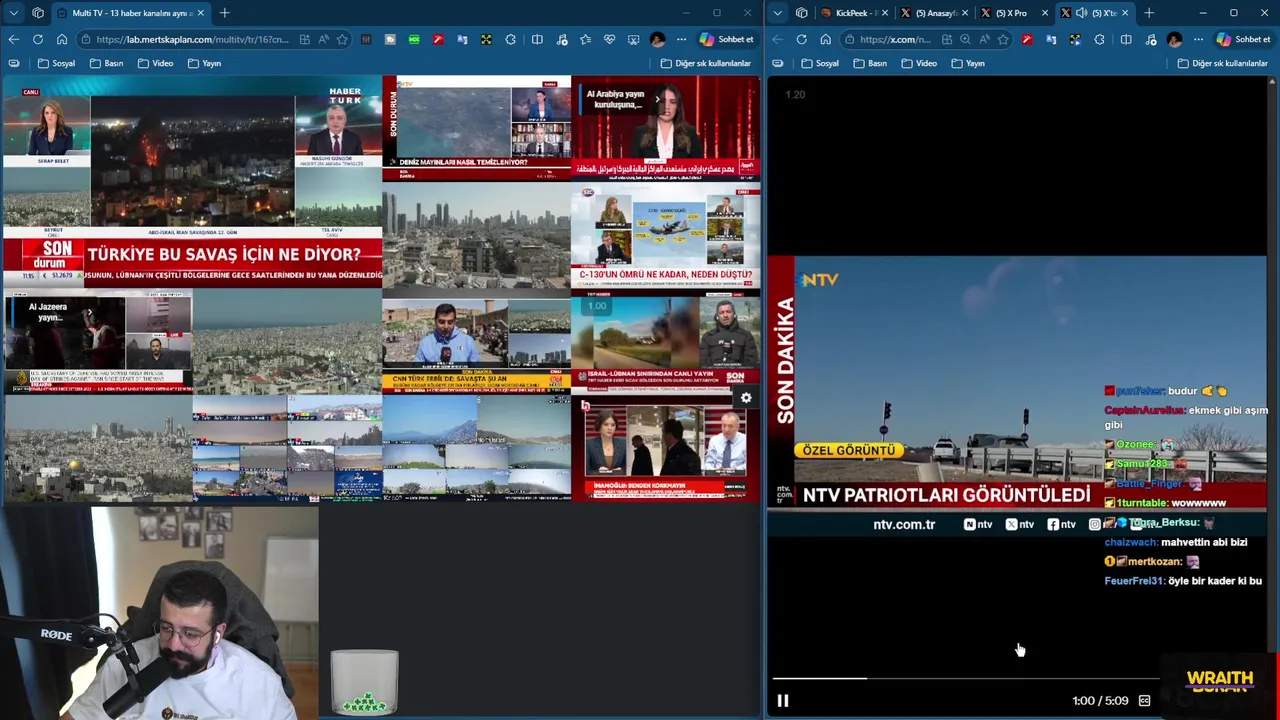Open profile avatar in x.com window
The width and height of the screenshot is (1280, 720).
1174,39
